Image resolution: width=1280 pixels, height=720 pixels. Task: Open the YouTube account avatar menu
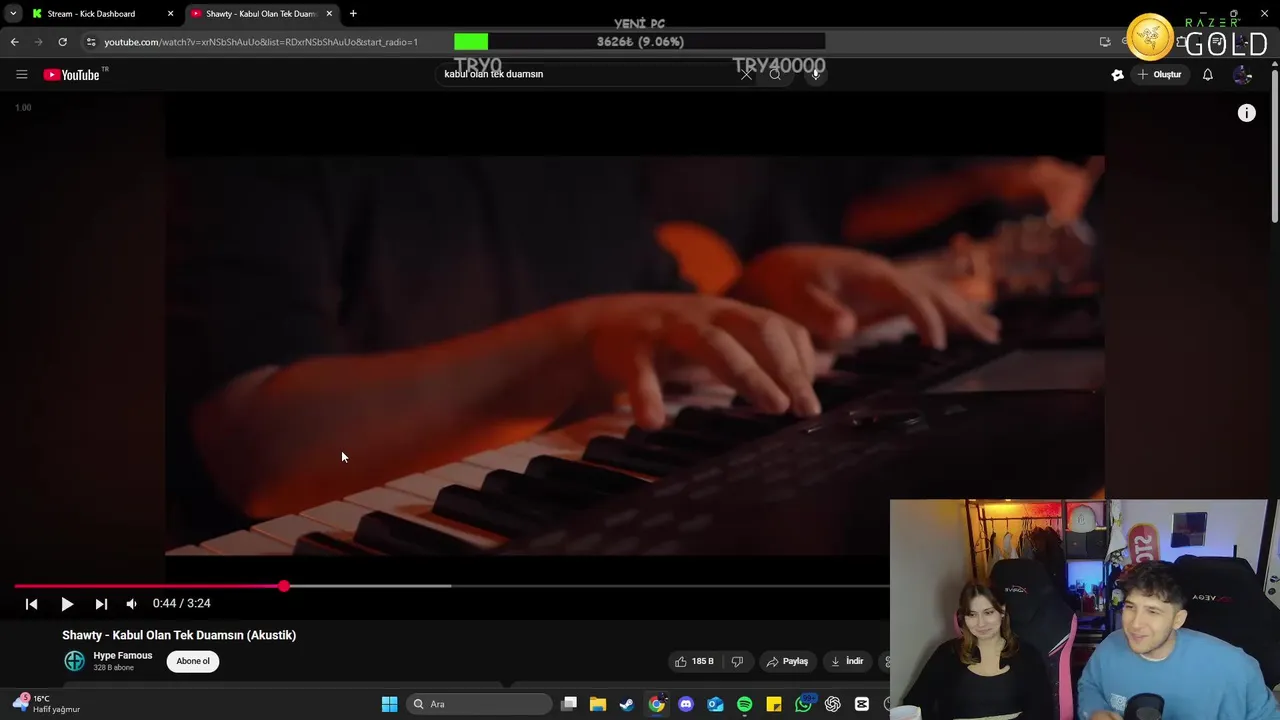pyautogui.click(x=1243, y=74)
